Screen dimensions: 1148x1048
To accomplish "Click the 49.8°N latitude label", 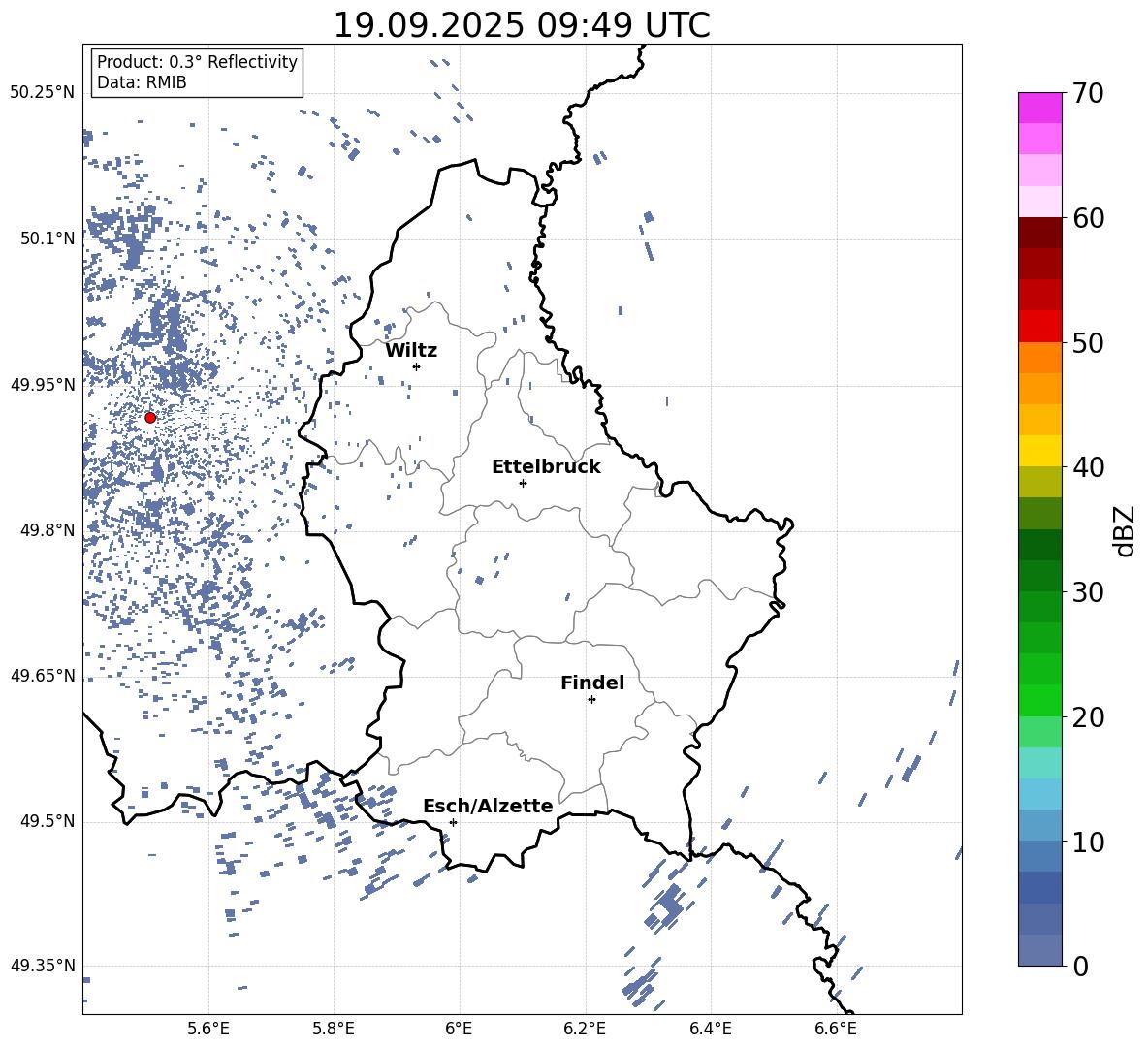I will 48,530.
